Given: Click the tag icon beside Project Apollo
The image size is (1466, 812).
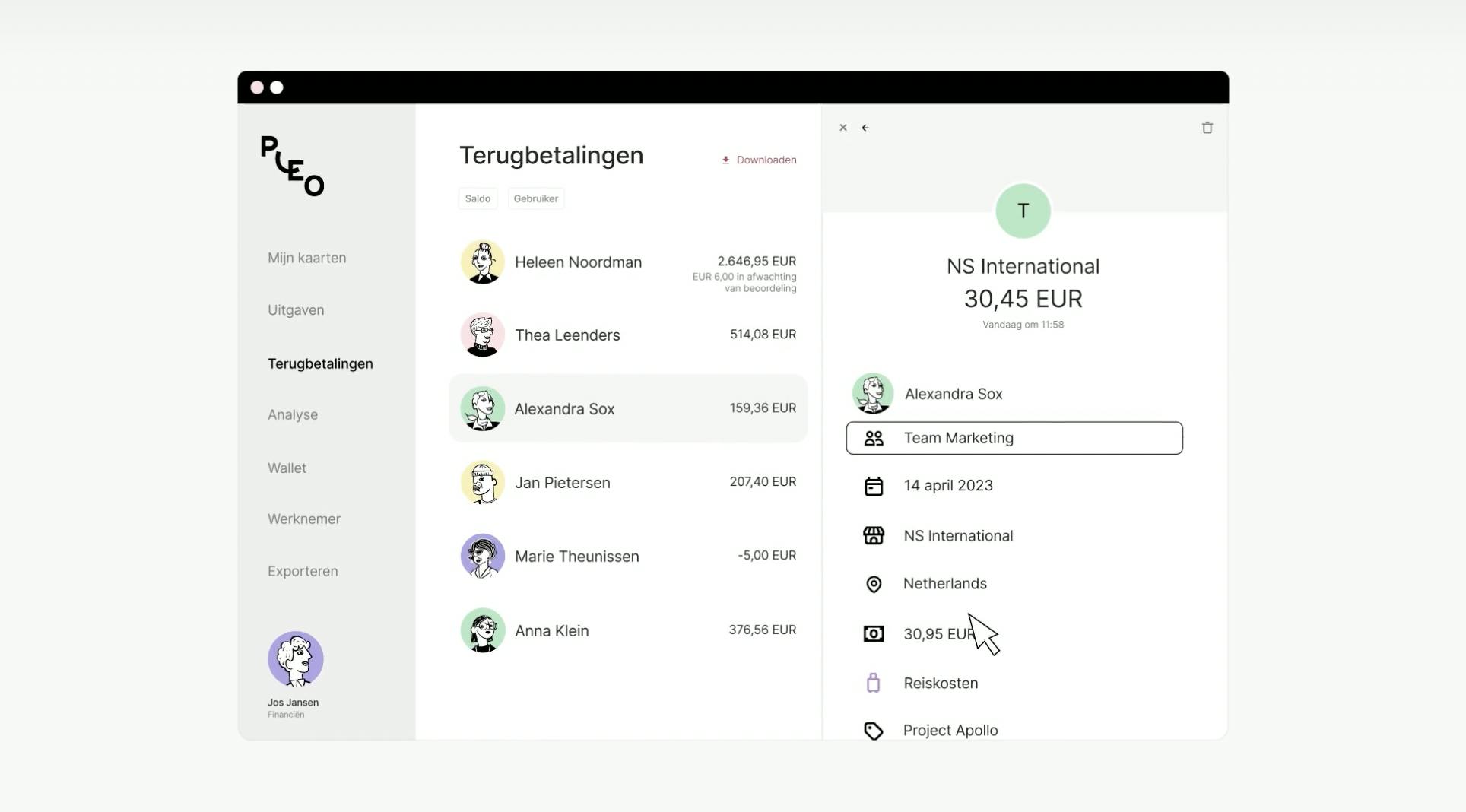Looking at the screenshot, I should [874, 731].
